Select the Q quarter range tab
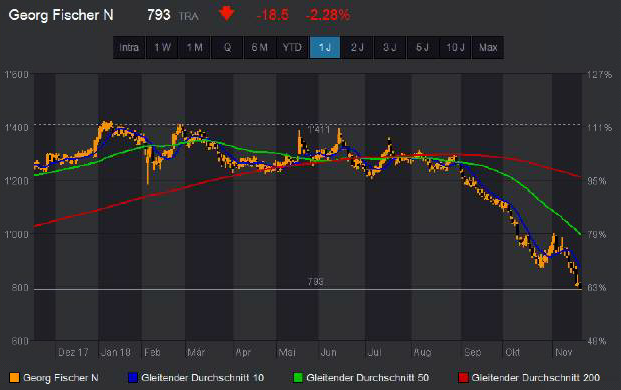 coord(227,48)
